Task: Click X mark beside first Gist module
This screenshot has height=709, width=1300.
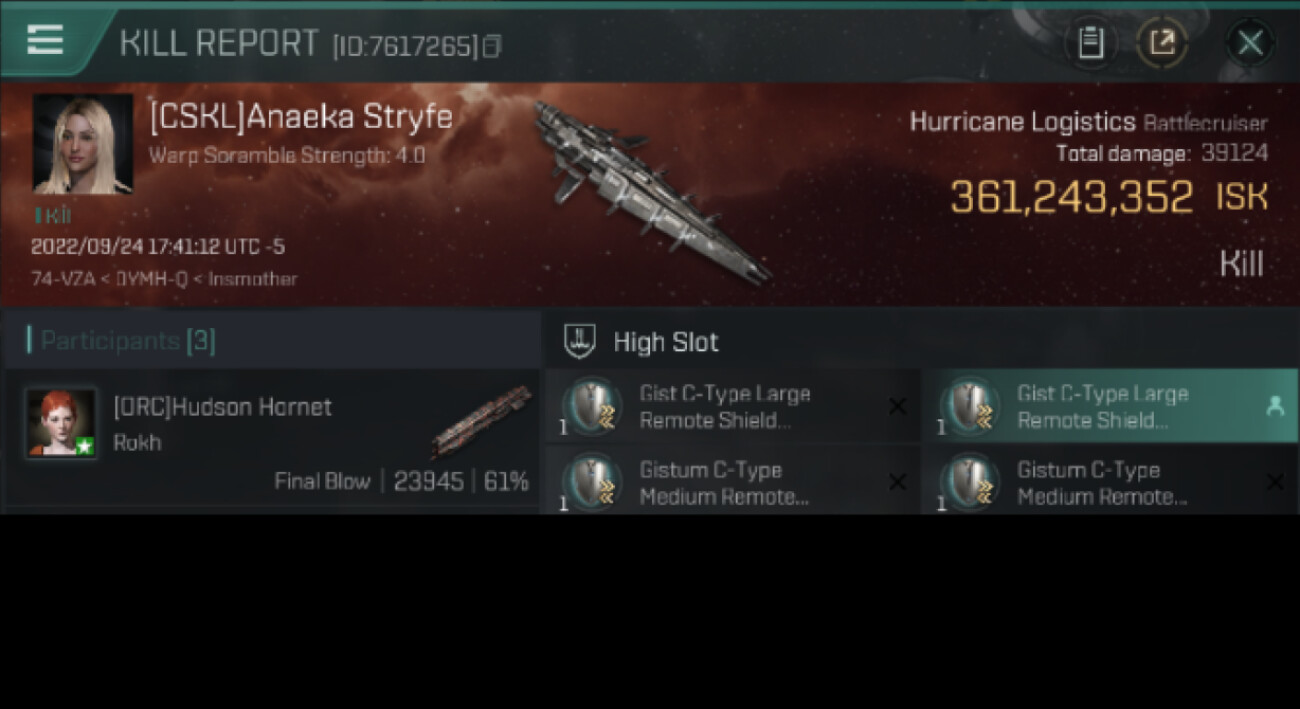Action: pos(897,406)
